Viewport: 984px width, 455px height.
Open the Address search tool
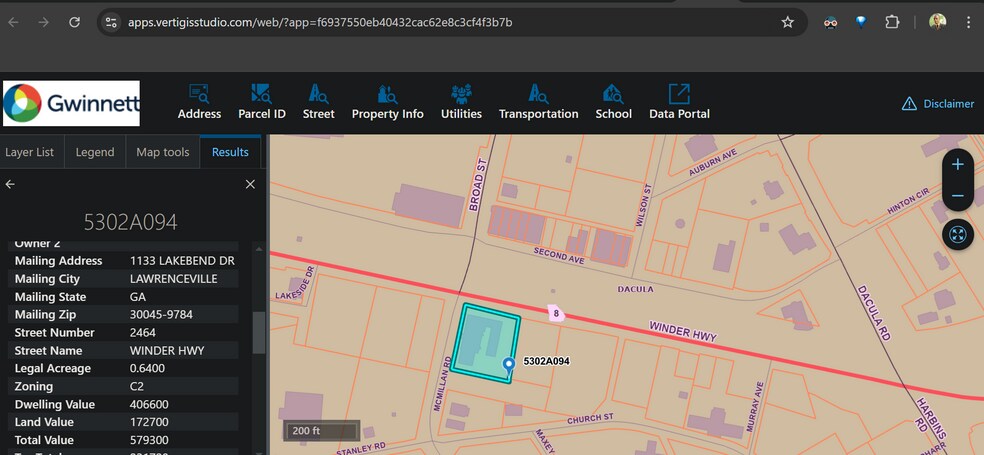point(199,103)
